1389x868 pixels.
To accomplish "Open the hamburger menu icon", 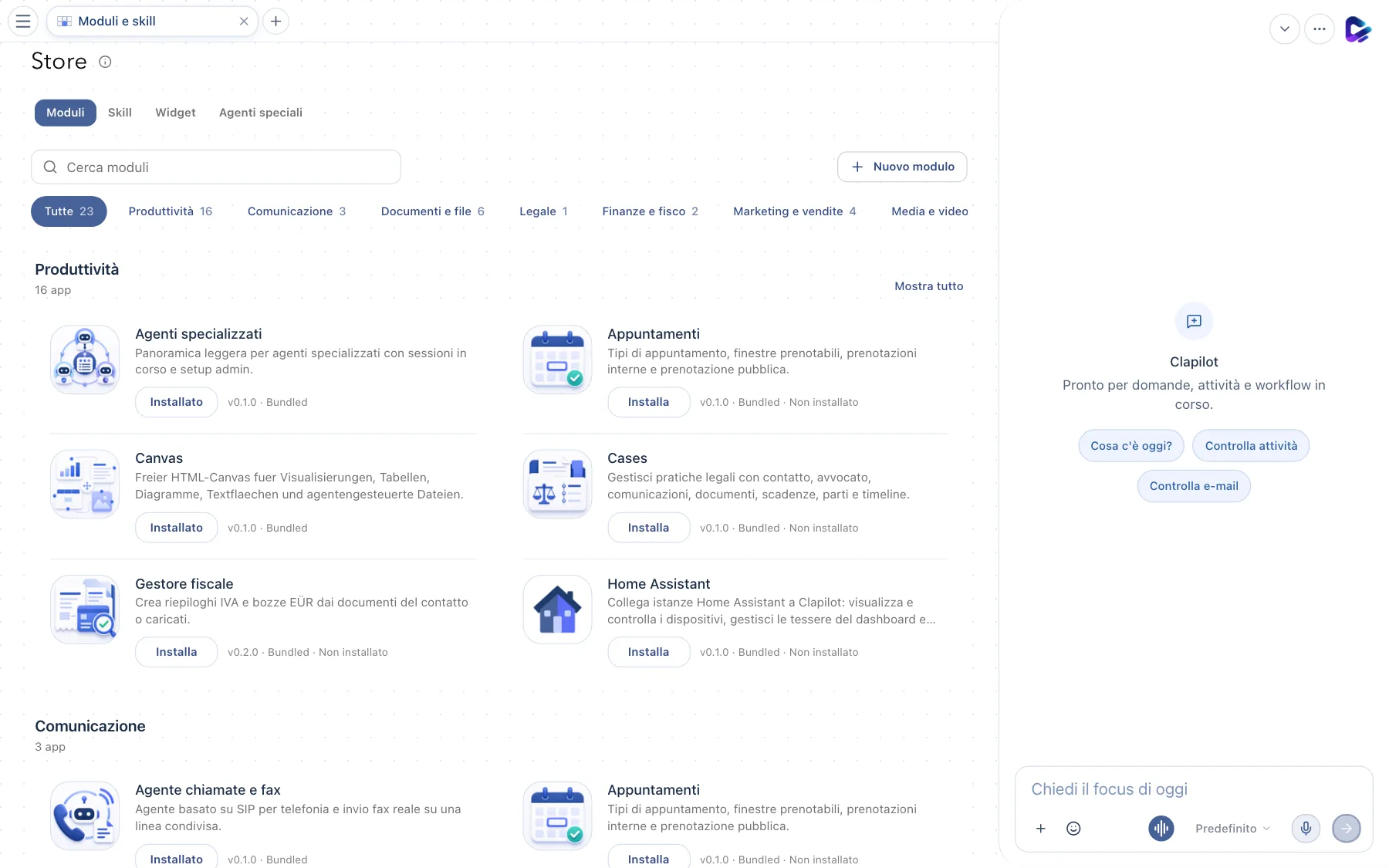I will [23, 21].
